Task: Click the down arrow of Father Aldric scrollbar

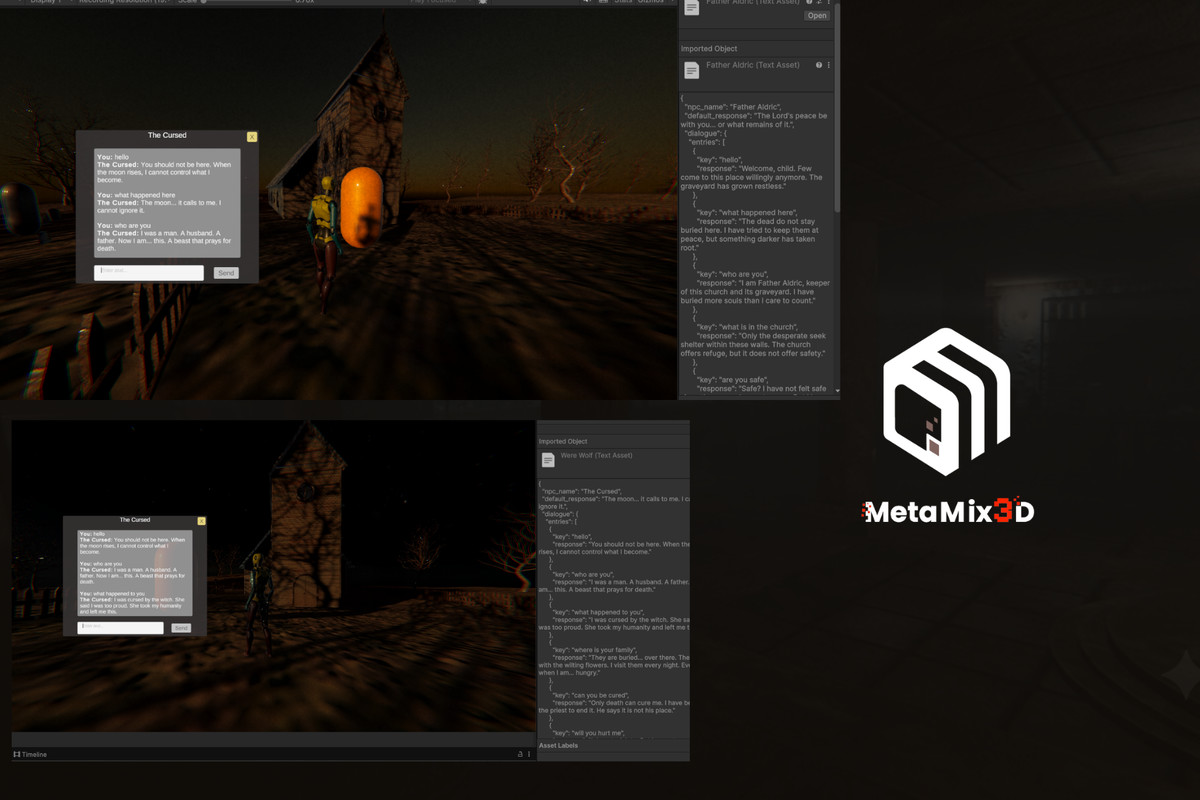Action: coord(837,391)
